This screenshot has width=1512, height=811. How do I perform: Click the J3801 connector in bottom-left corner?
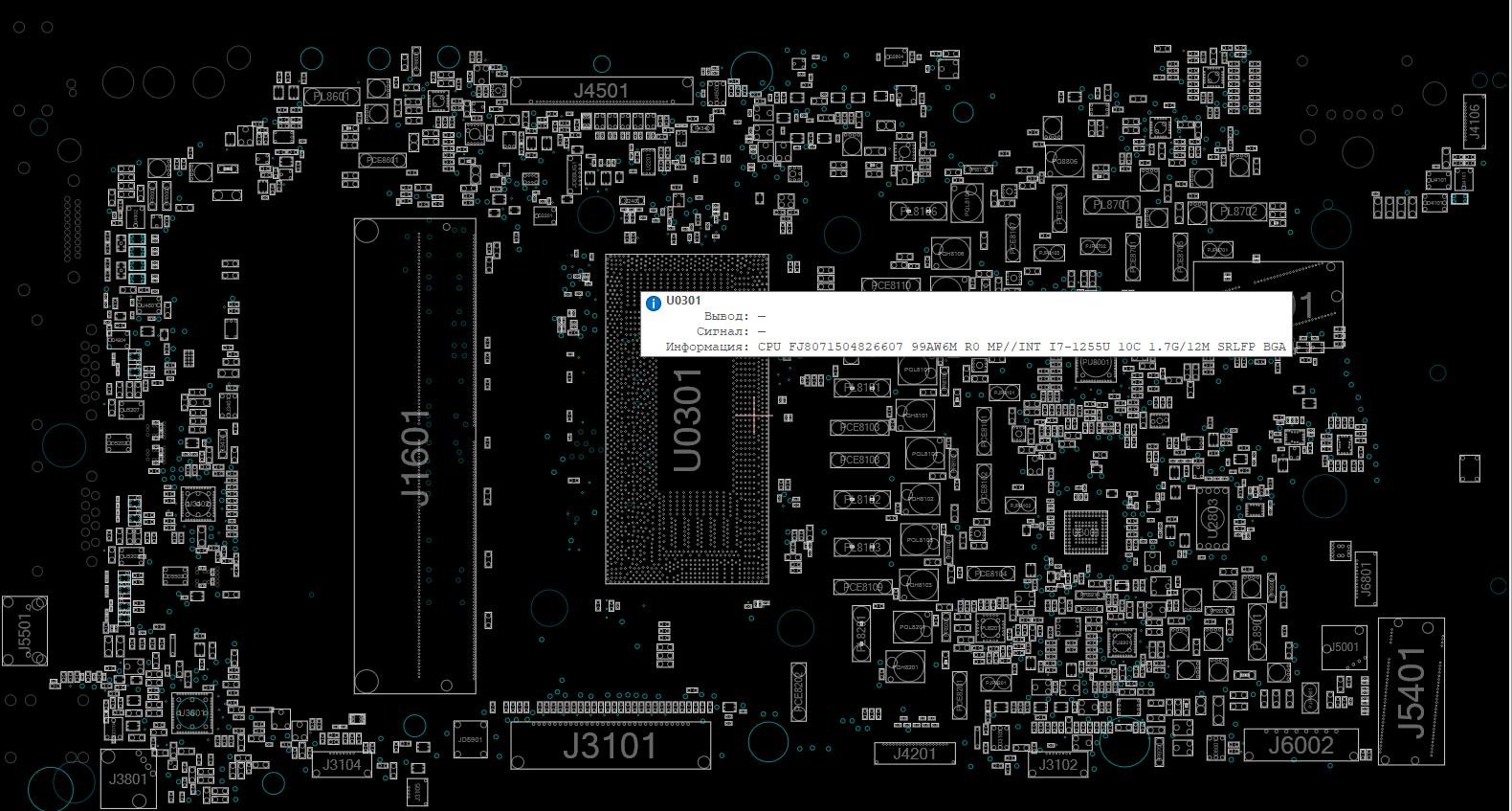point(128,778)
